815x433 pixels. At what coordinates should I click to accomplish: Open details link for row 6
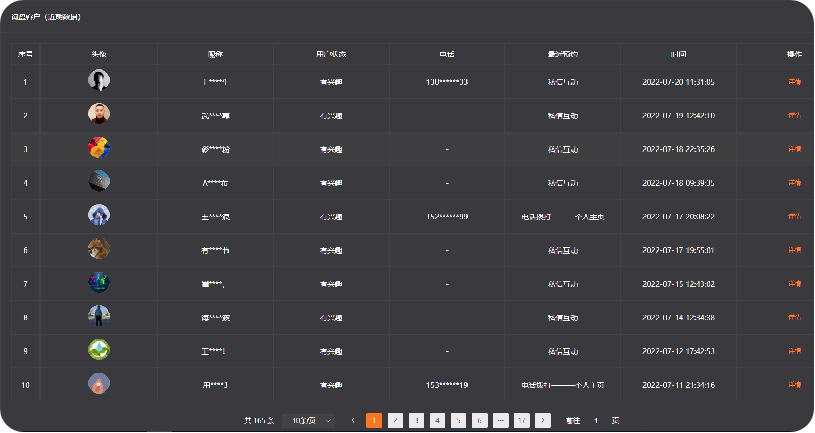794,250
